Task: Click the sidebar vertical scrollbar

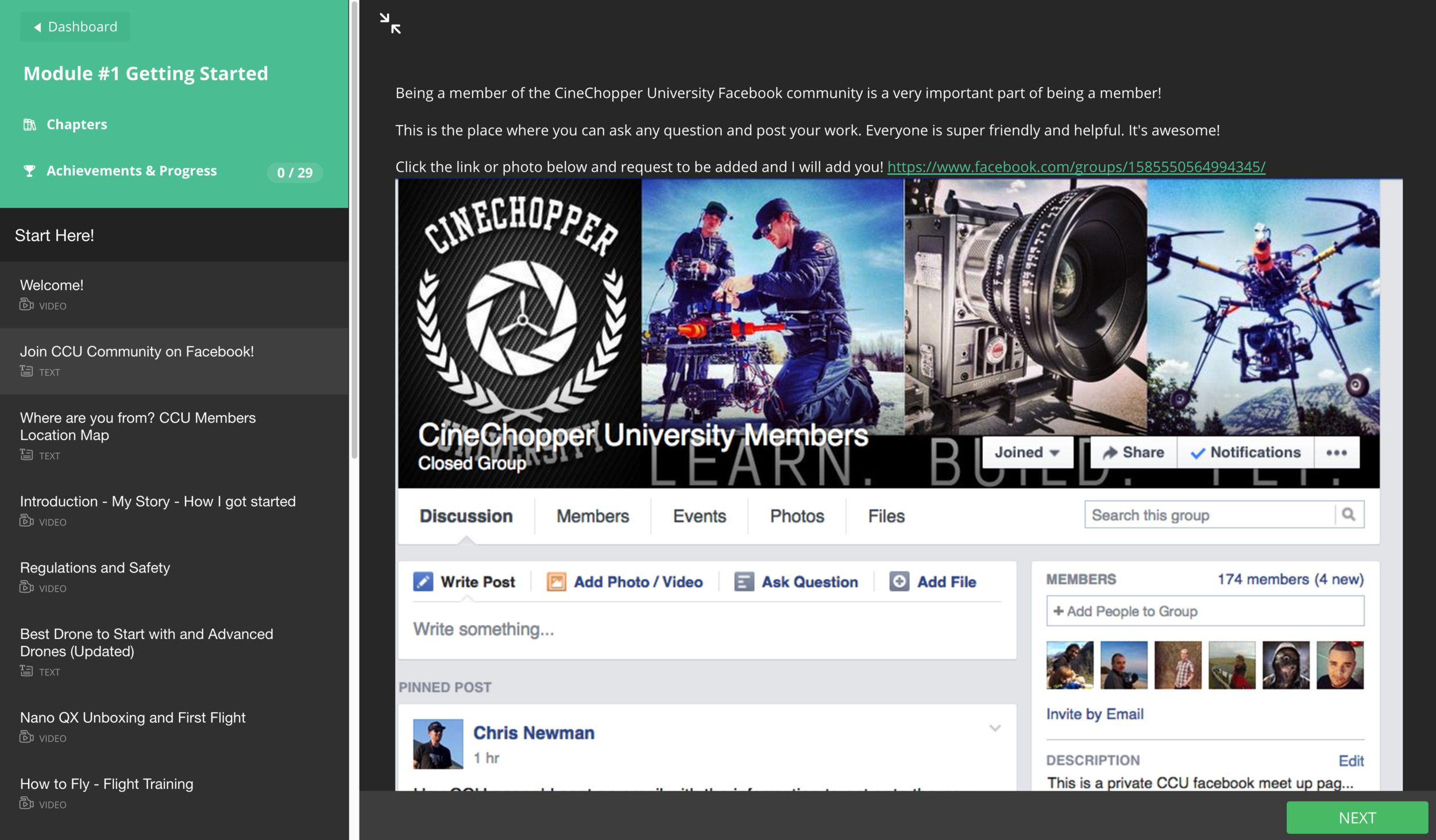Action: click(x=354, y=230)
